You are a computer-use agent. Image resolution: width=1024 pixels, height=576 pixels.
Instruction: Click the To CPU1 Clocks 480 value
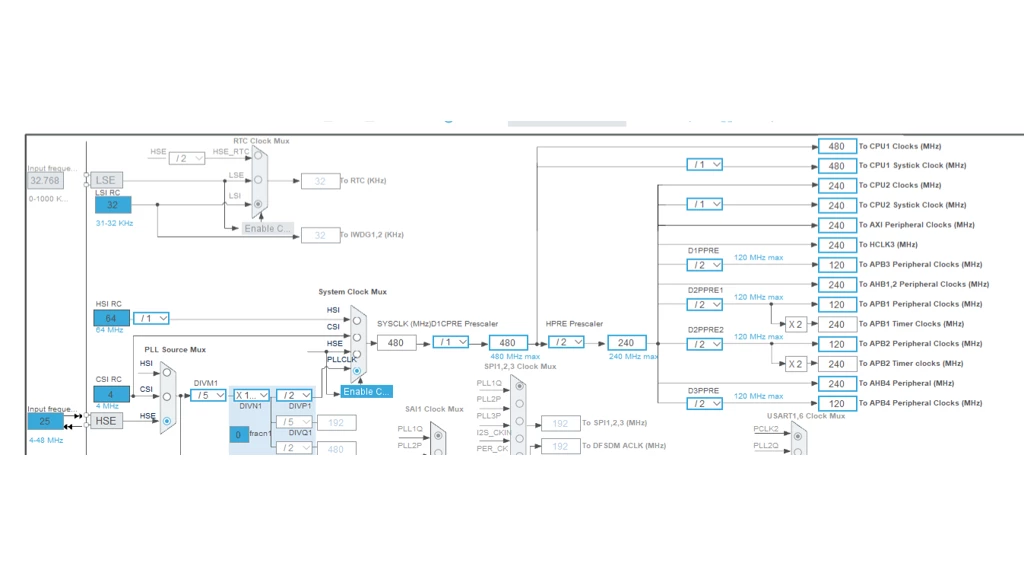pos(837,146)
